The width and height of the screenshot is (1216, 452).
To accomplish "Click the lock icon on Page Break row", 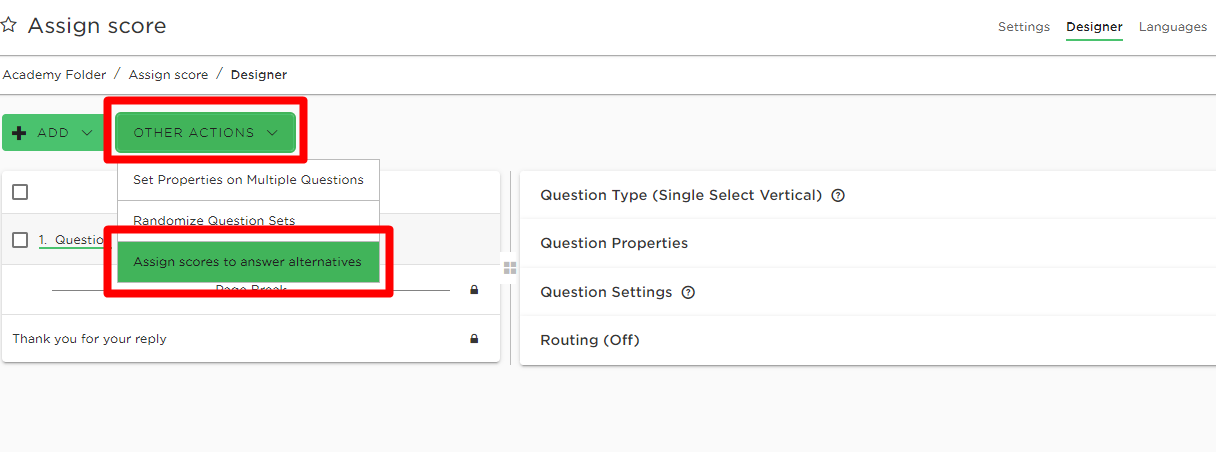I will coord(474,290).
